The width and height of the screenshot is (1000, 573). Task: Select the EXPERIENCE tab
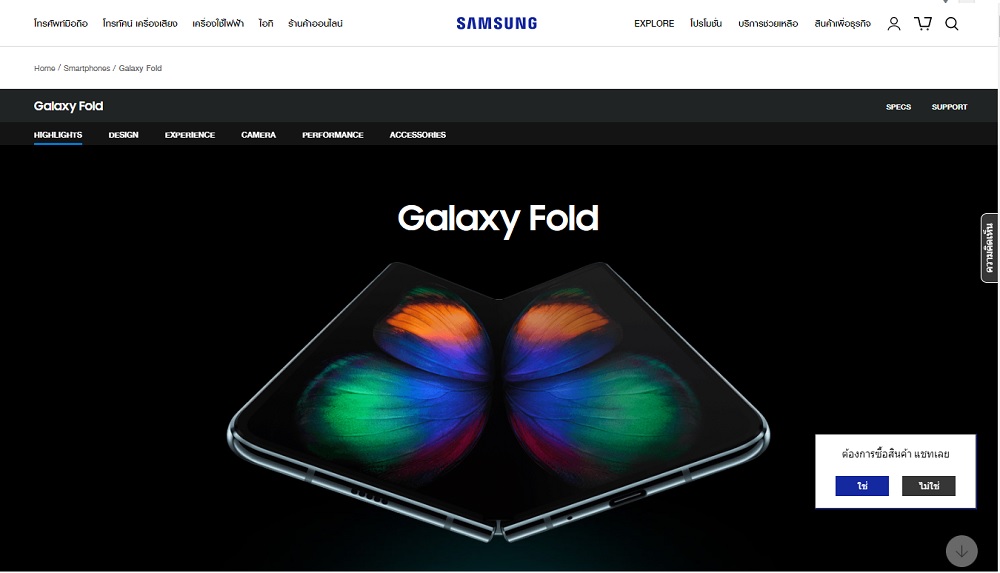point(189,135)
